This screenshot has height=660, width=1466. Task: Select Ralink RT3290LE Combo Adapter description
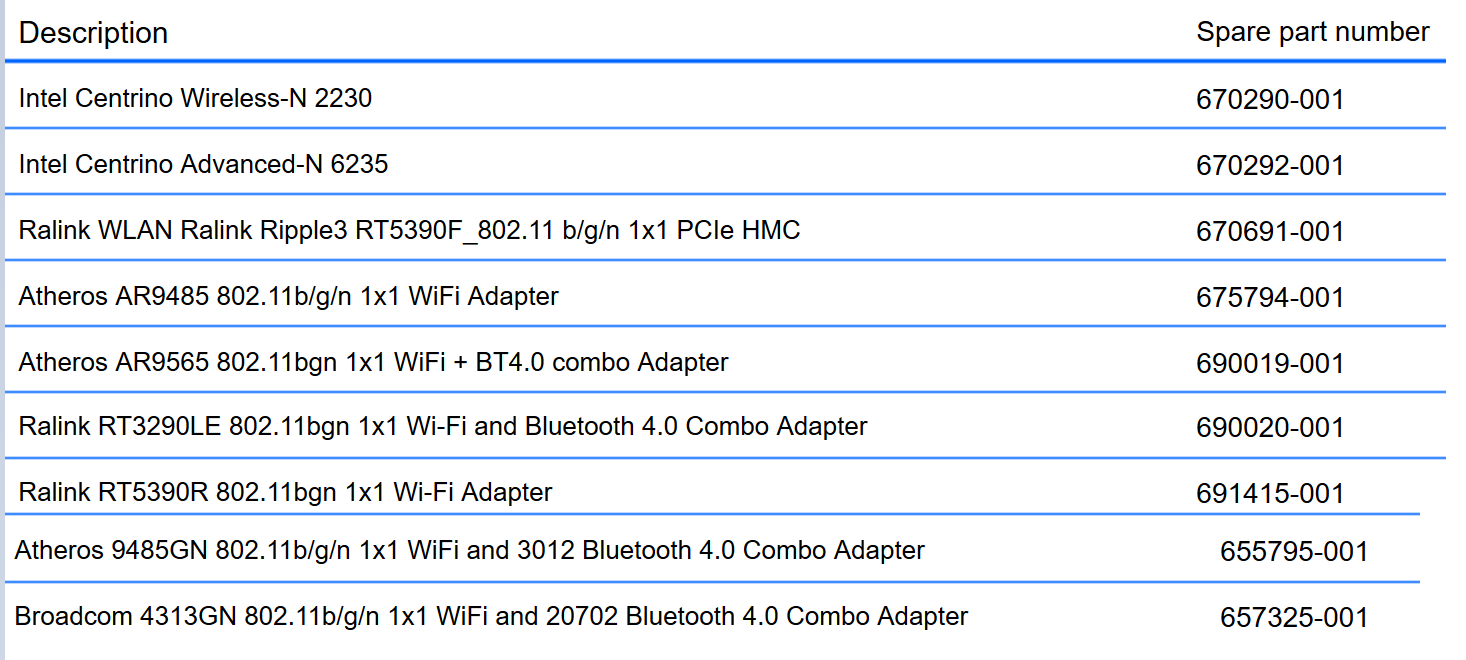(x=443, y=426)
